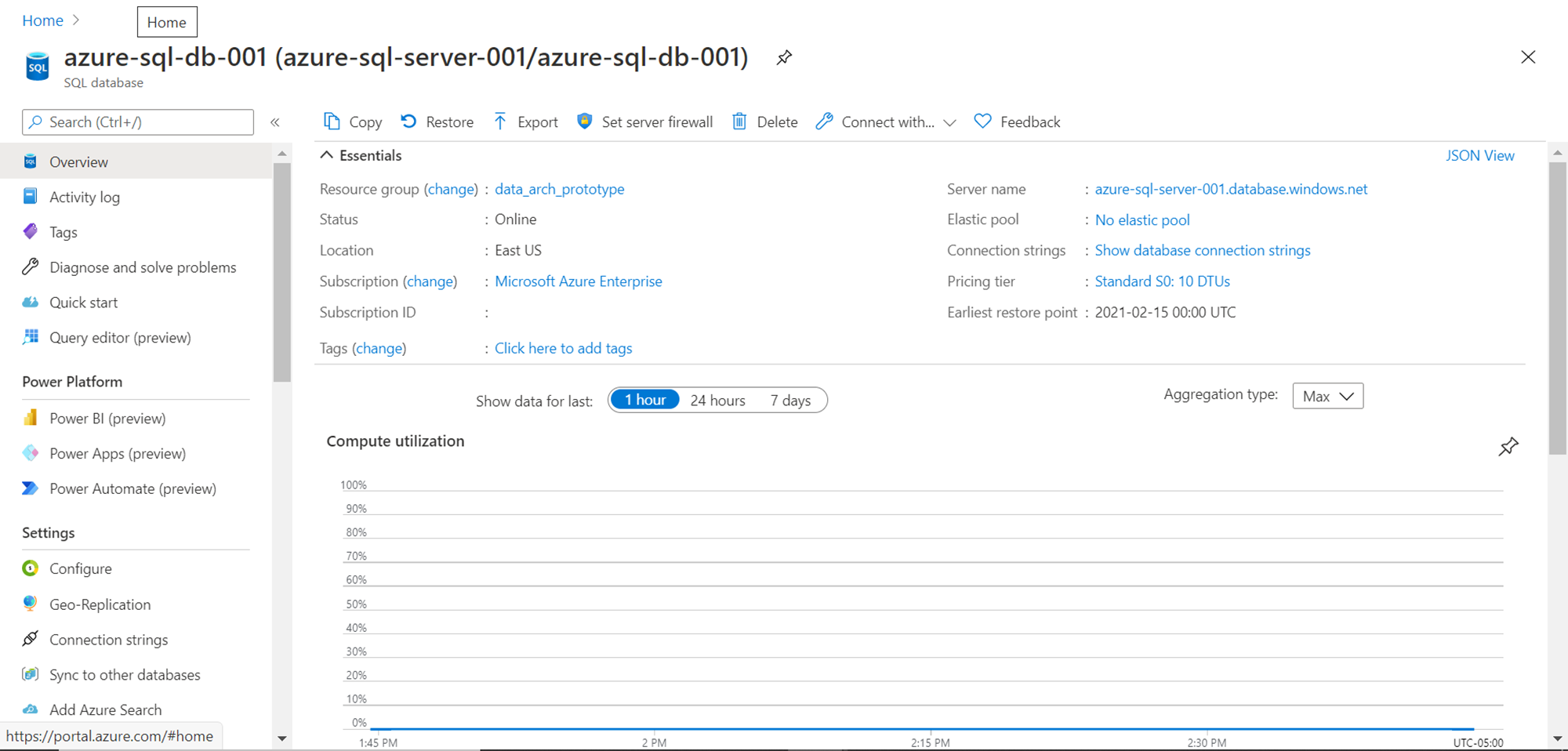Click the magnifier icon in the search box
The height and width of the screenshot is (751, 1568).
tap(35, 122)
